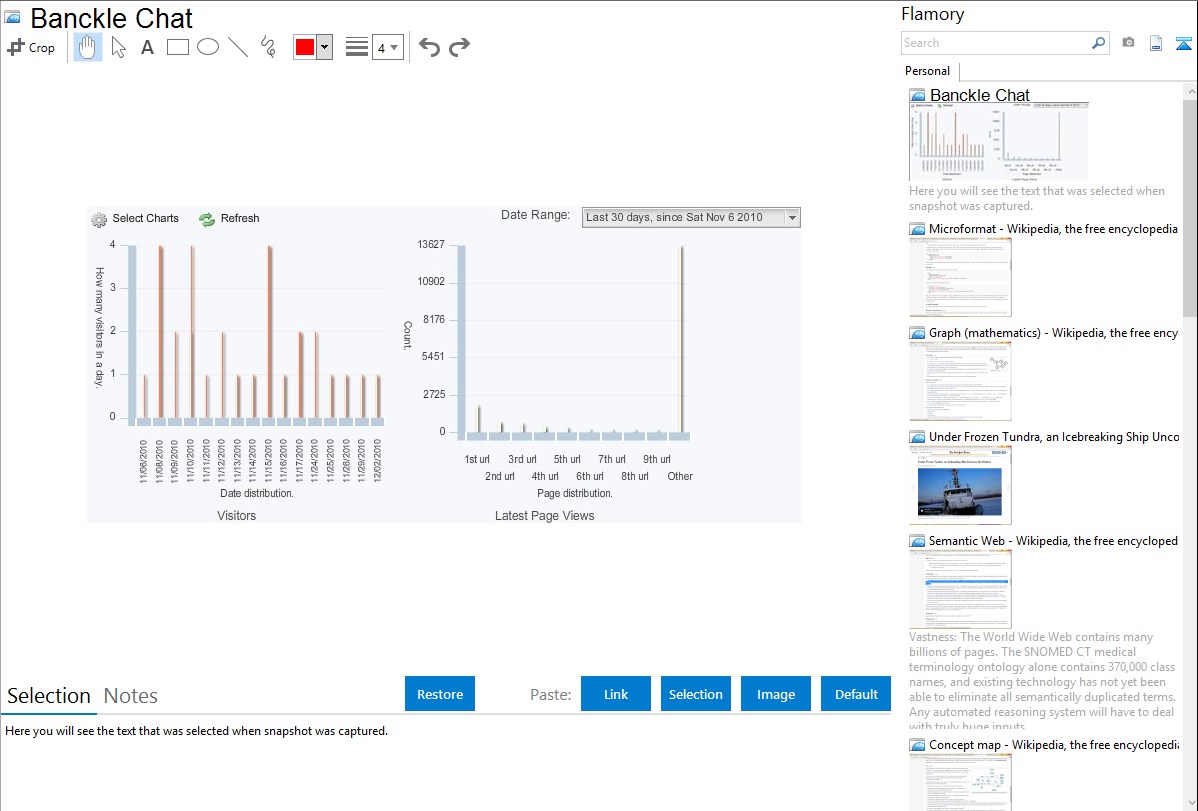Select the rectangle drawing tool
Image resolution: width=1198 pixels, height=811 pixels.
click(x=177, y=47)
